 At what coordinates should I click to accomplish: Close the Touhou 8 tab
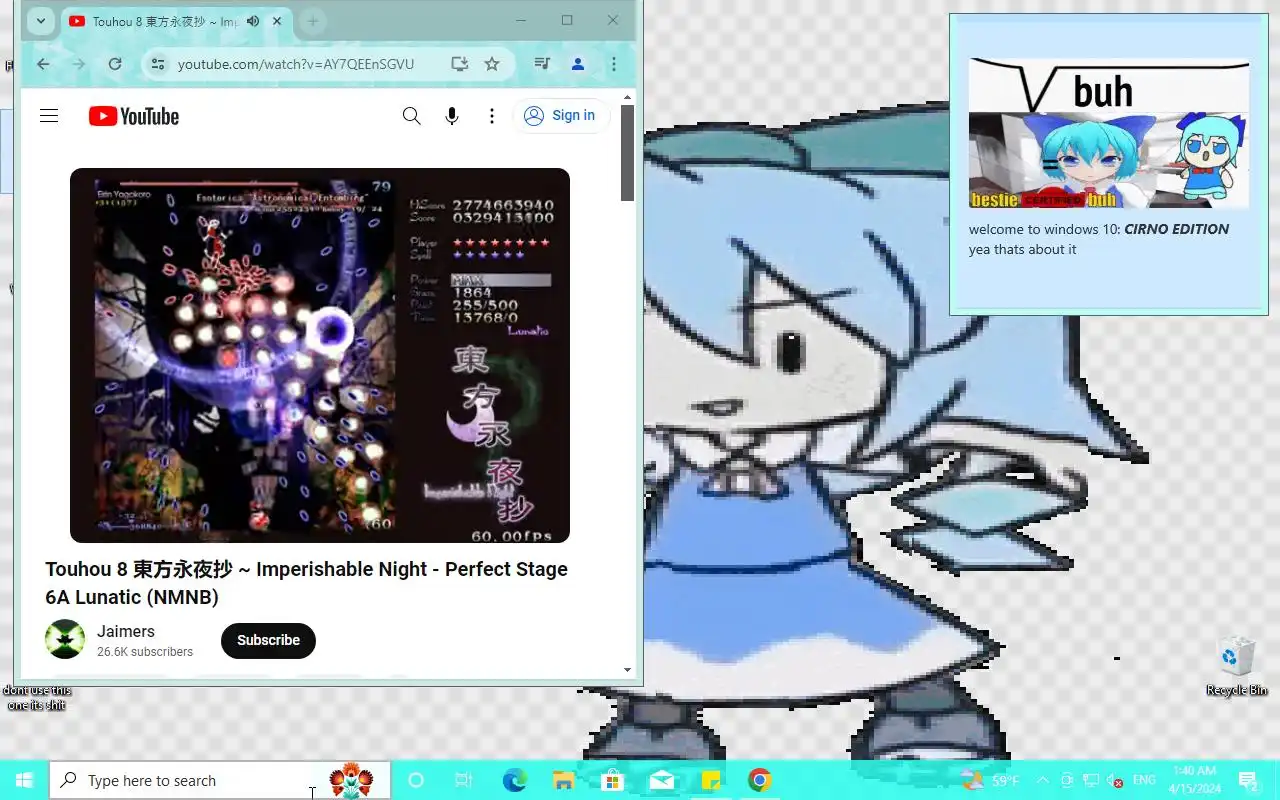tap(277, 21)
